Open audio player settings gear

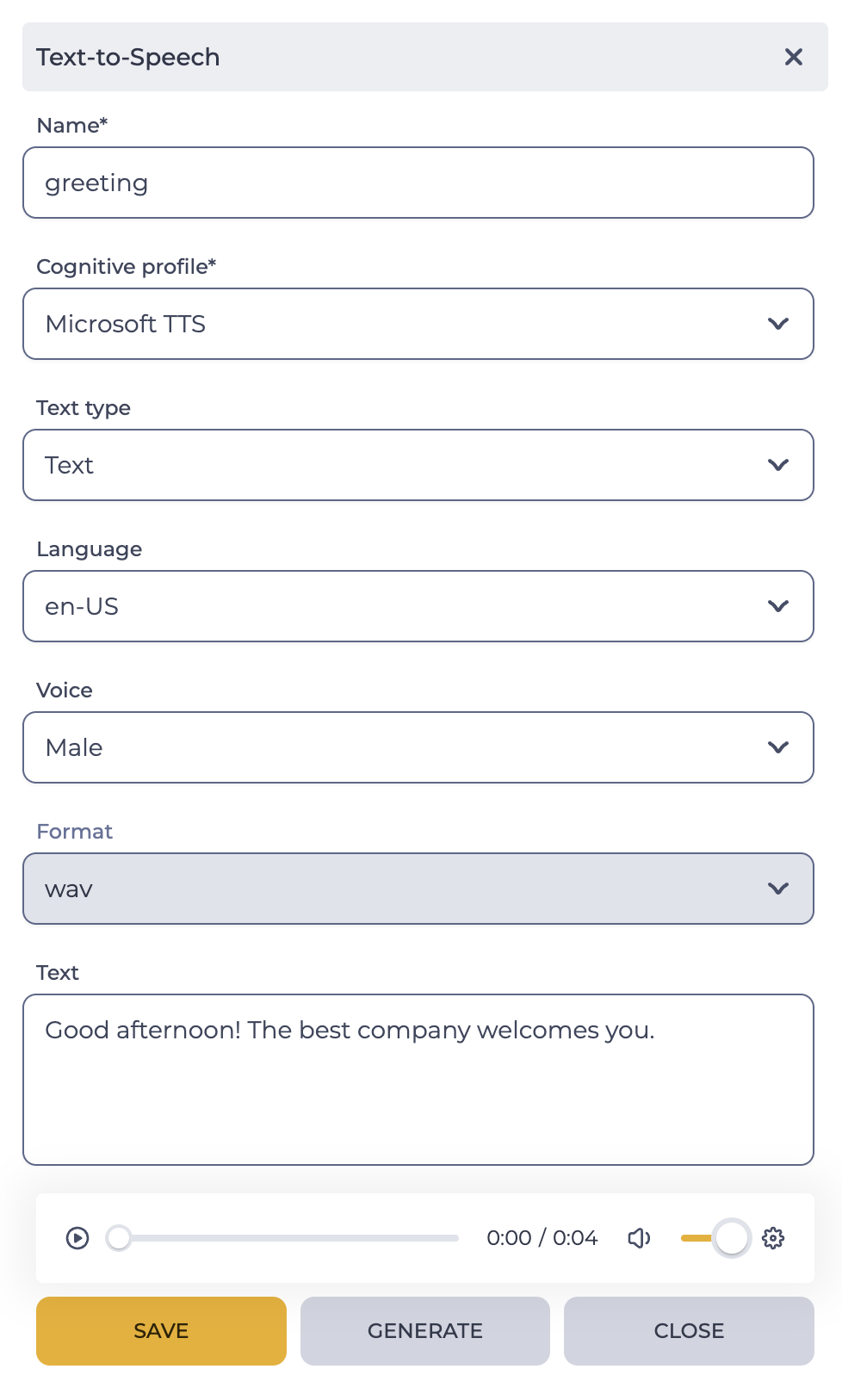[773, 1238]
